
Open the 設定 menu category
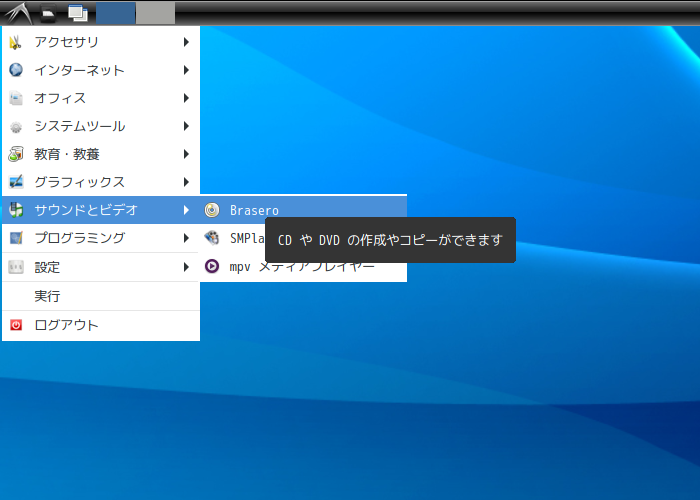101,267
